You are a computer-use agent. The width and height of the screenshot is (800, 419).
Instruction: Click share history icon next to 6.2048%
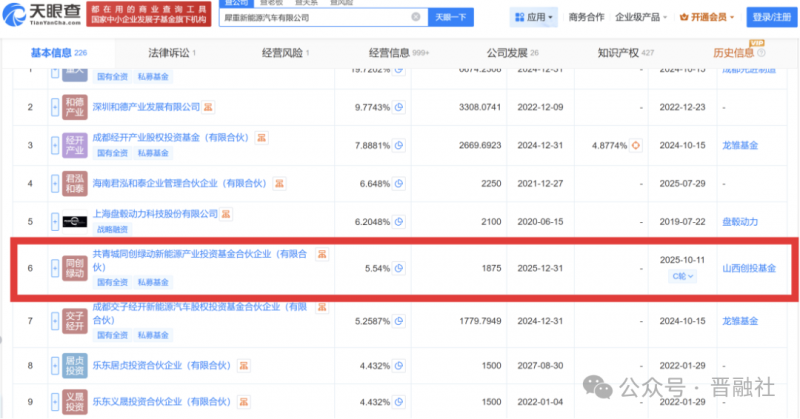399,221
